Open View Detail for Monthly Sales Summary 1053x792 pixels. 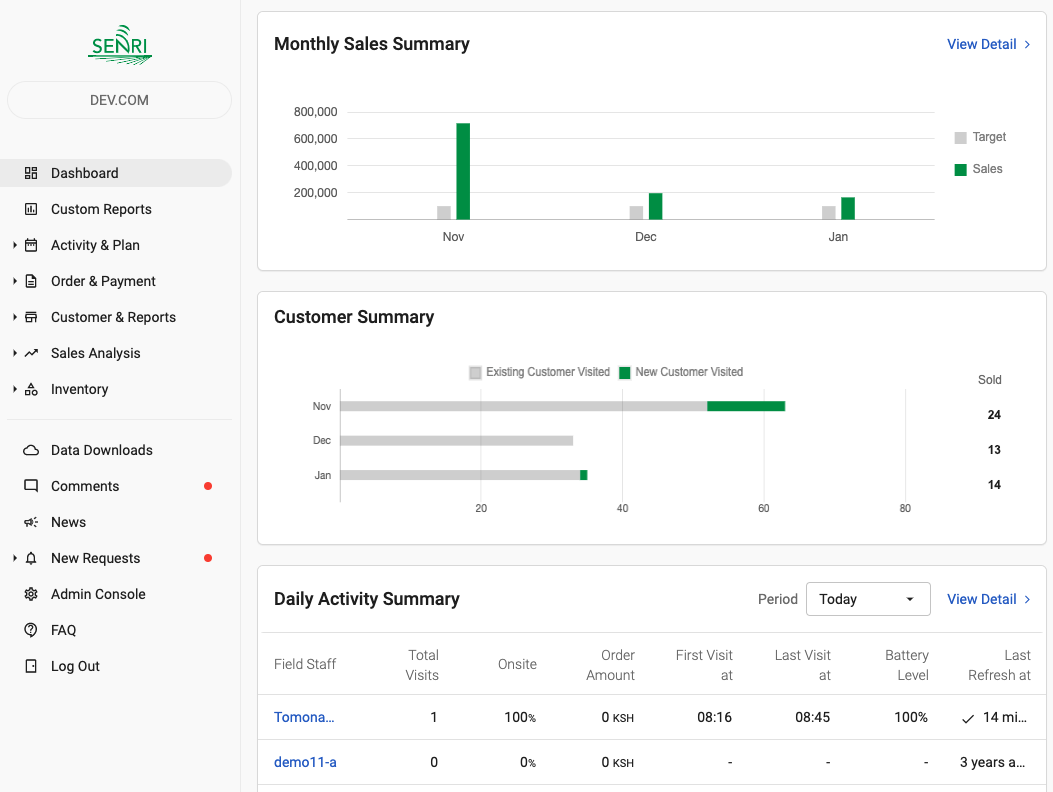[988, 44]
